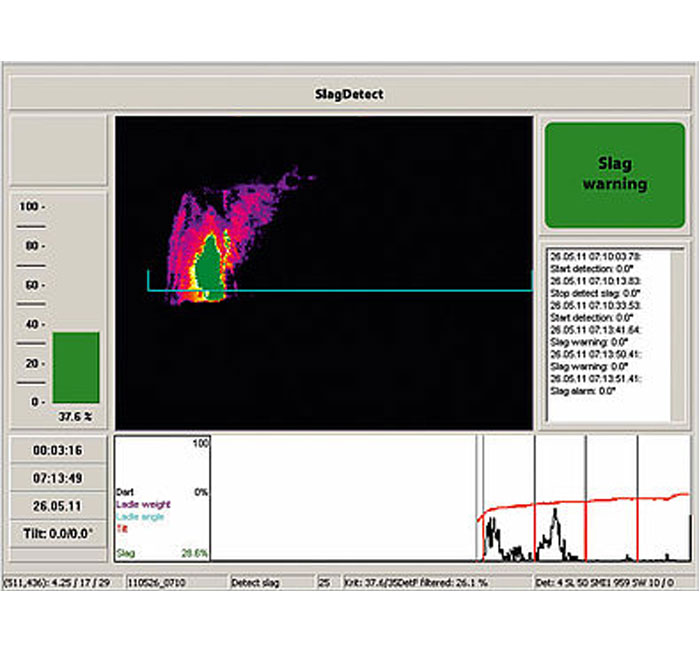
Task: Click the date 26.05.11 field
Action: coord(57,504)
